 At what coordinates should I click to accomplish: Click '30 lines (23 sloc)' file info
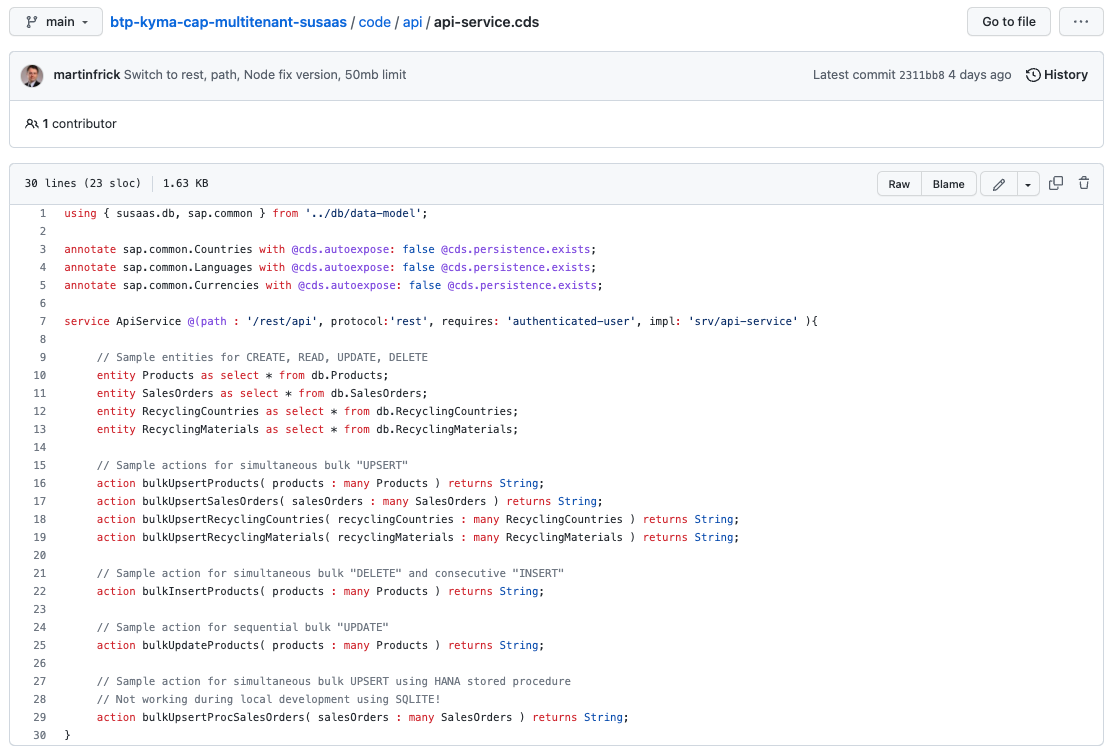pyautogui.click(x=82, y=183)
